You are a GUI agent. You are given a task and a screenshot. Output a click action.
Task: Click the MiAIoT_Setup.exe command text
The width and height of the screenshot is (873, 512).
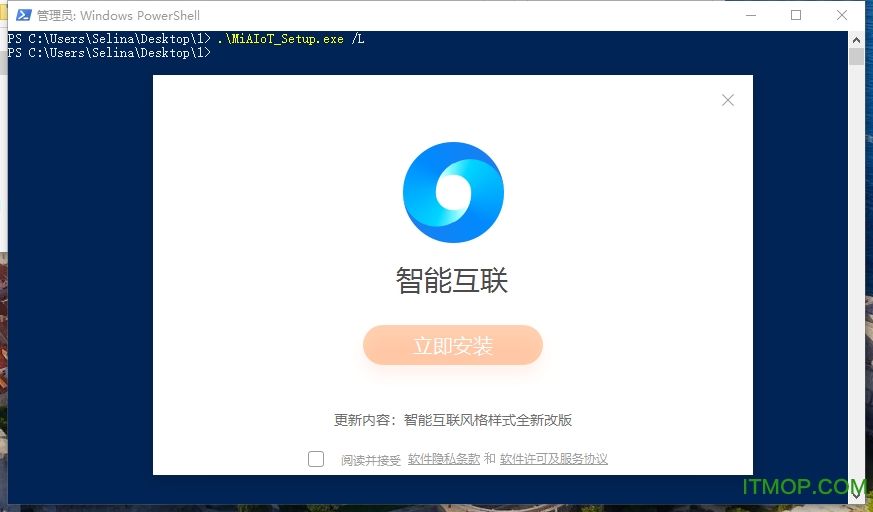tap(284, 39)
